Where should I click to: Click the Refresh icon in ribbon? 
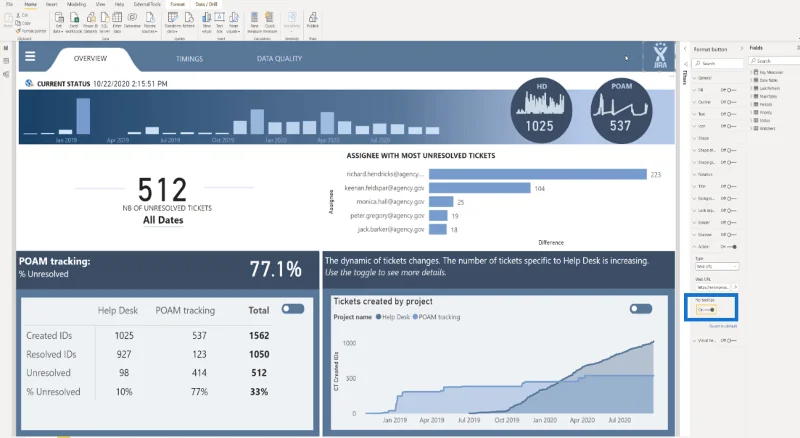(x=189, y=18)
